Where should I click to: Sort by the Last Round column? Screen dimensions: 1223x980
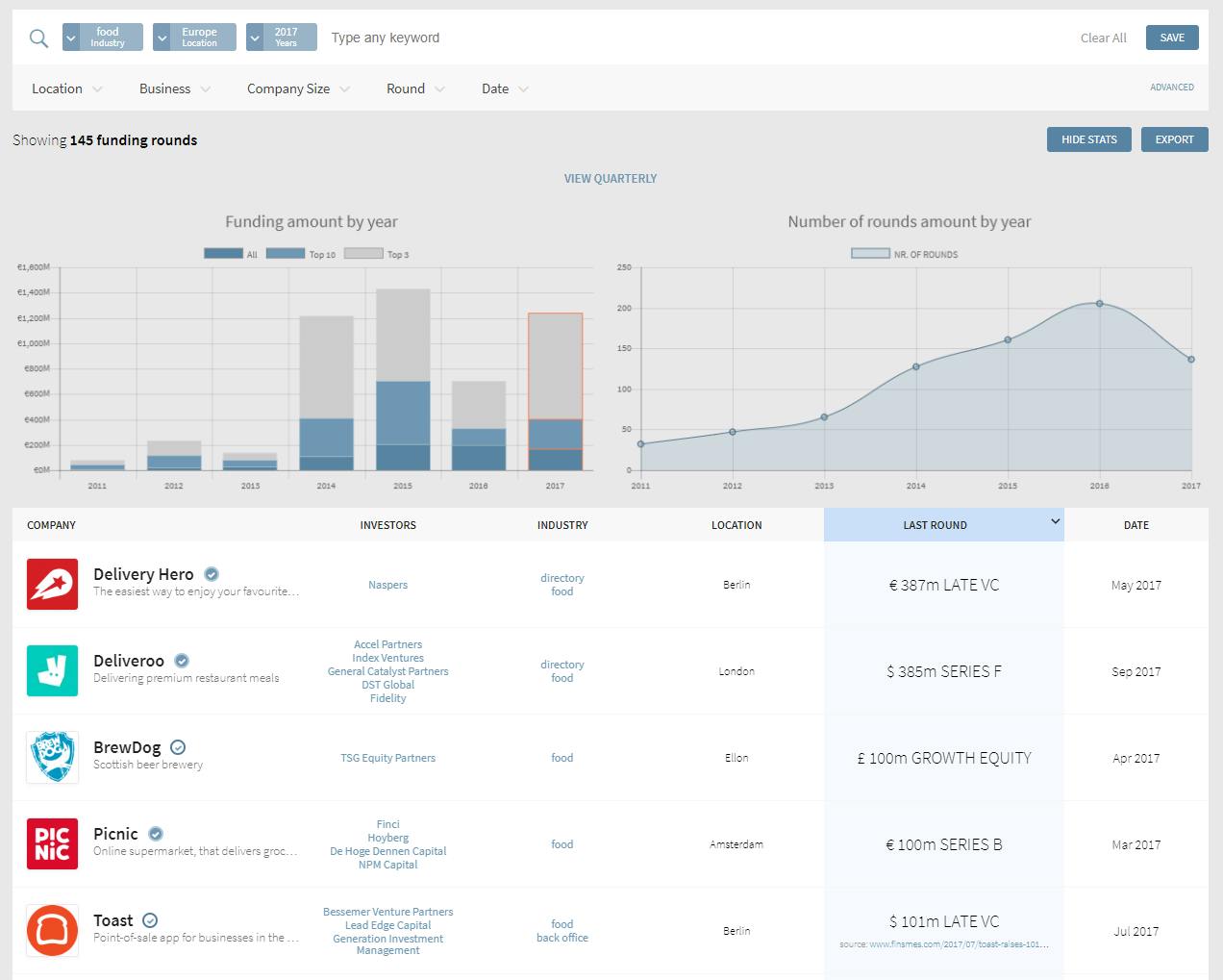point(943,525)
